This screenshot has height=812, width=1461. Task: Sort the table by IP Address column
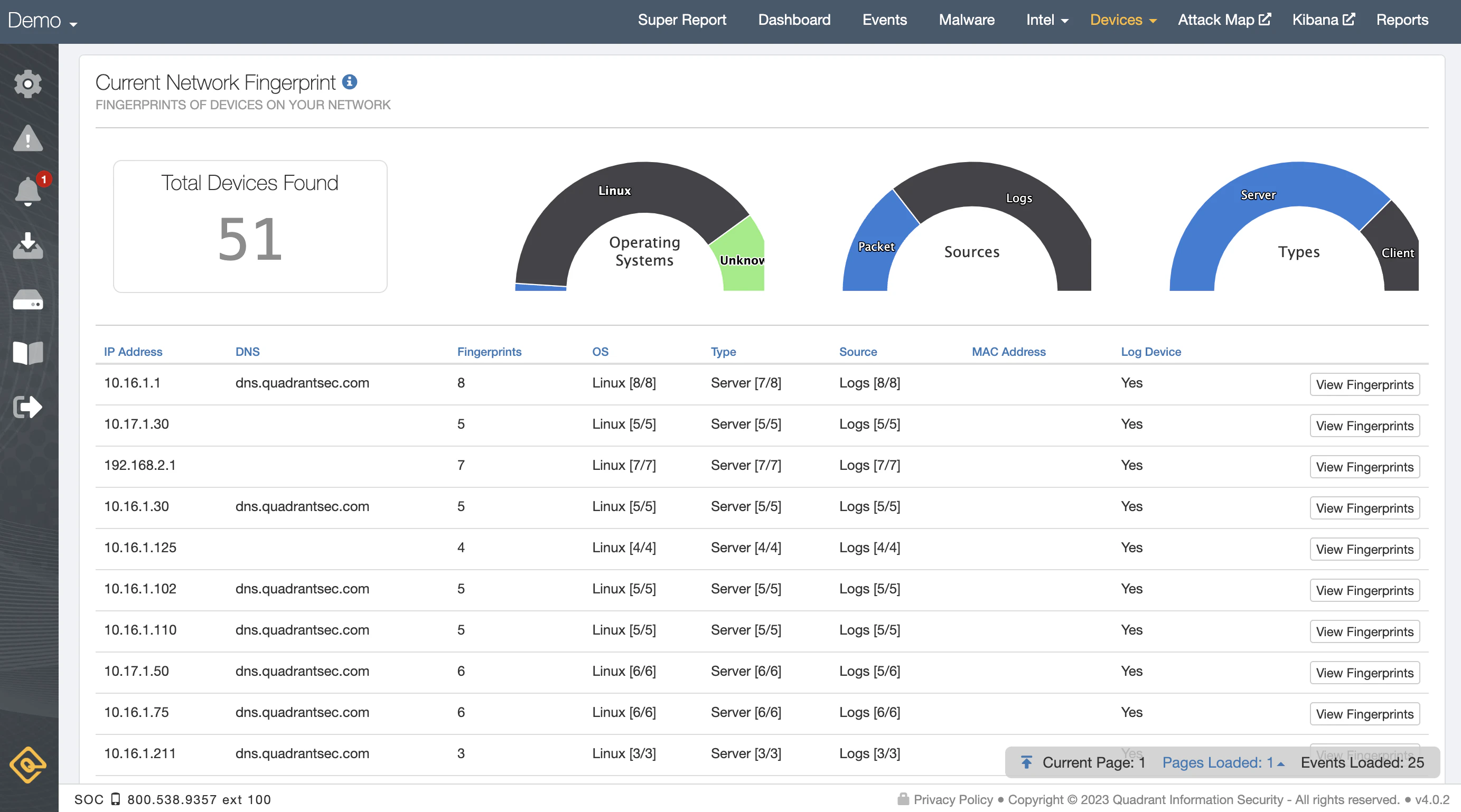(132, 352)
